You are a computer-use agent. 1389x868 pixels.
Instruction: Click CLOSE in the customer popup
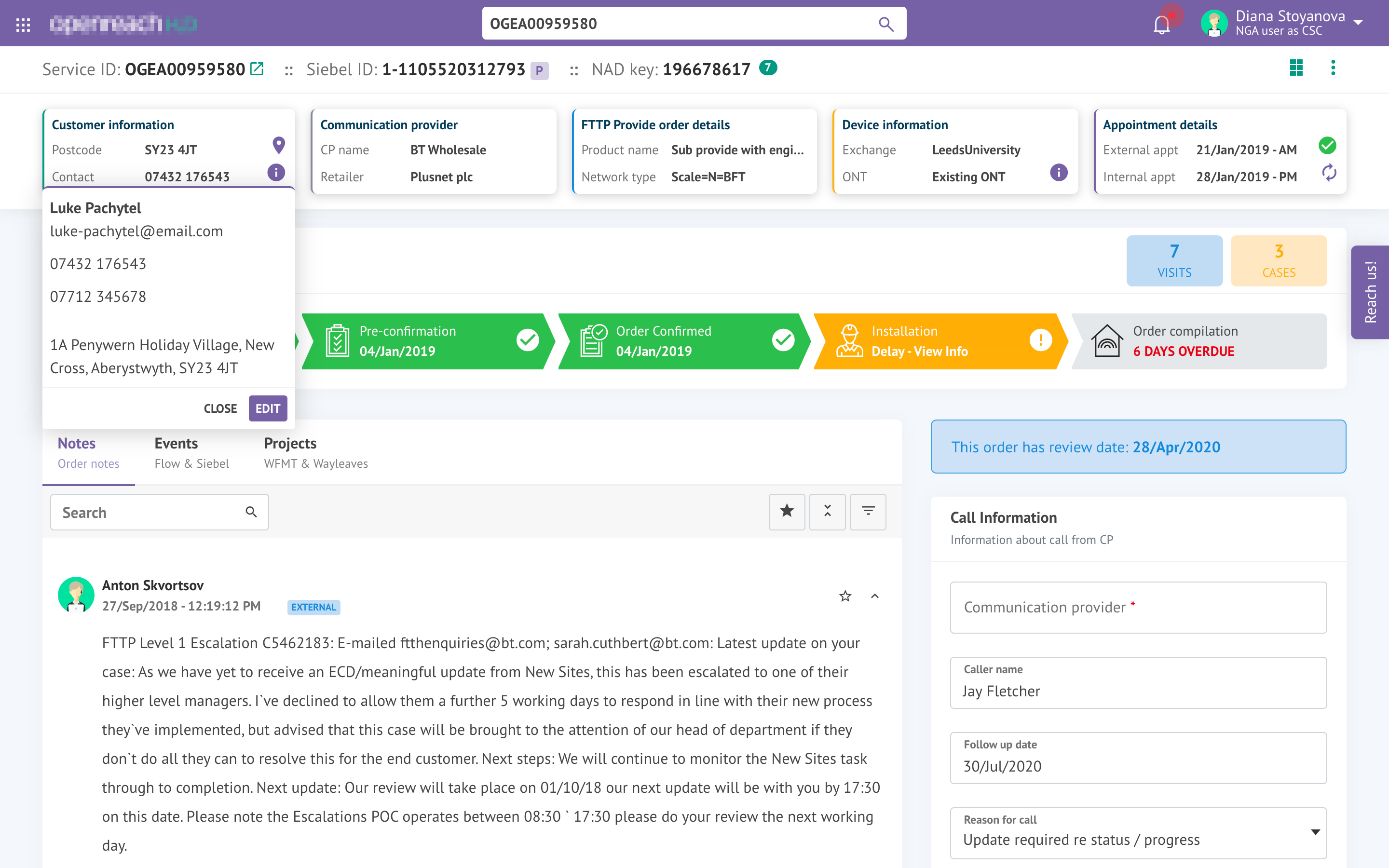220,408
